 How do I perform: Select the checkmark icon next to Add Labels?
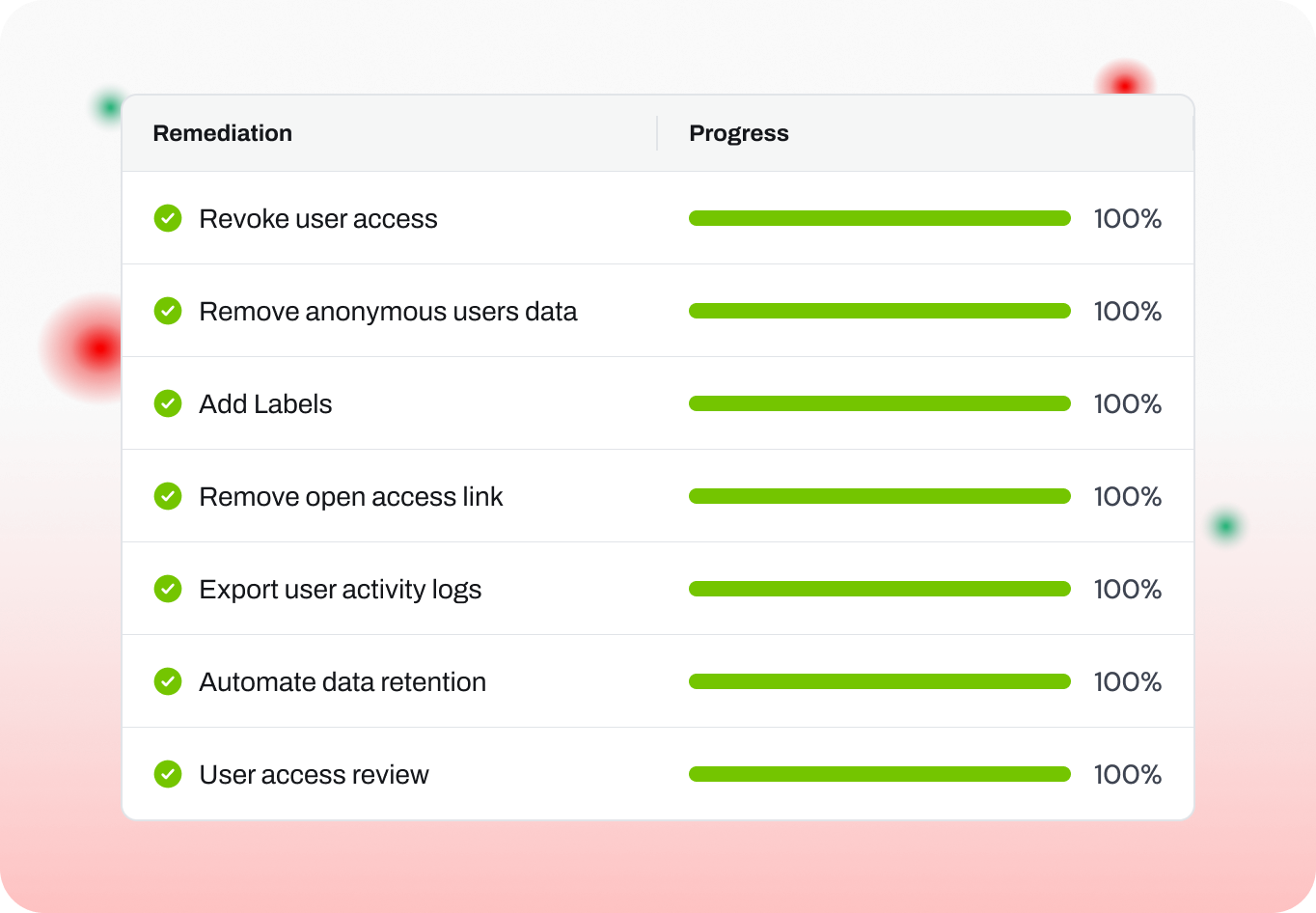[168, 403]
